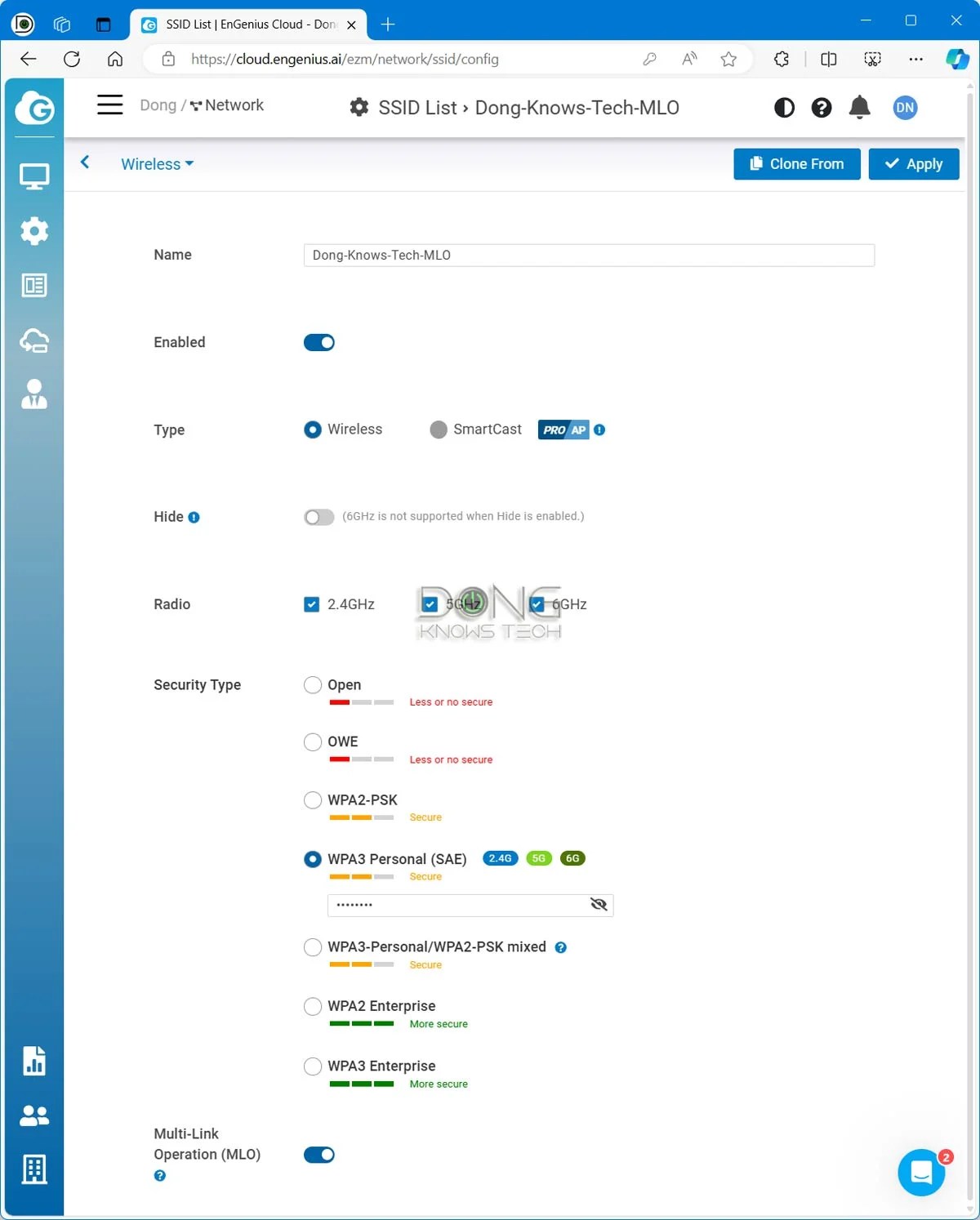The image size is (980, 1220).
Task: Open the building organization sidebar icon
Action: click(34, 1169)
